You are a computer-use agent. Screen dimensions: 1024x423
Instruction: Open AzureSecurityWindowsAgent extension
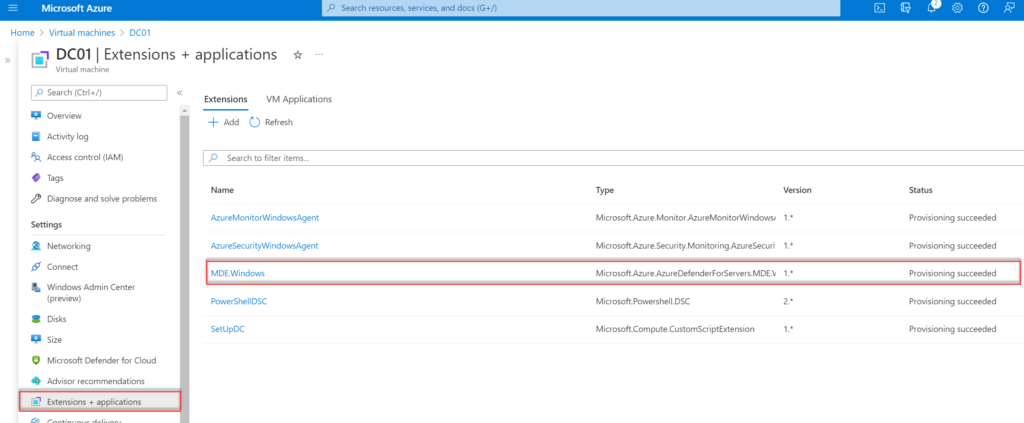(x=264, y=245)
